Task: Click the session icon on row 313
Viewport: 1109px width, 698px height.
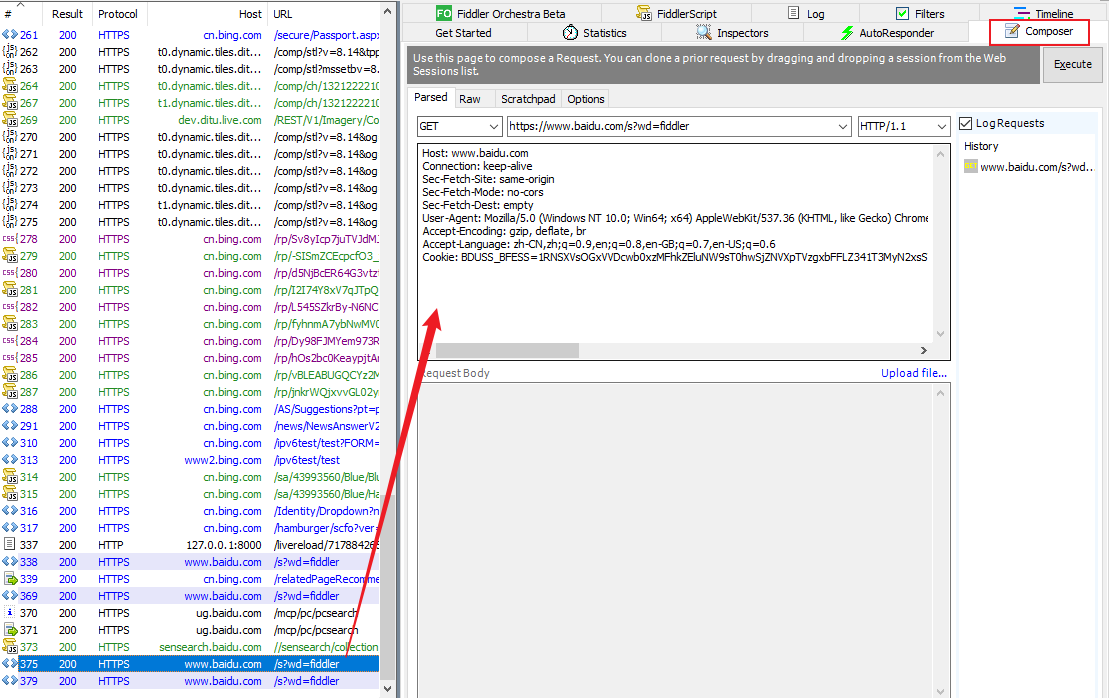Action: point(10,460)
